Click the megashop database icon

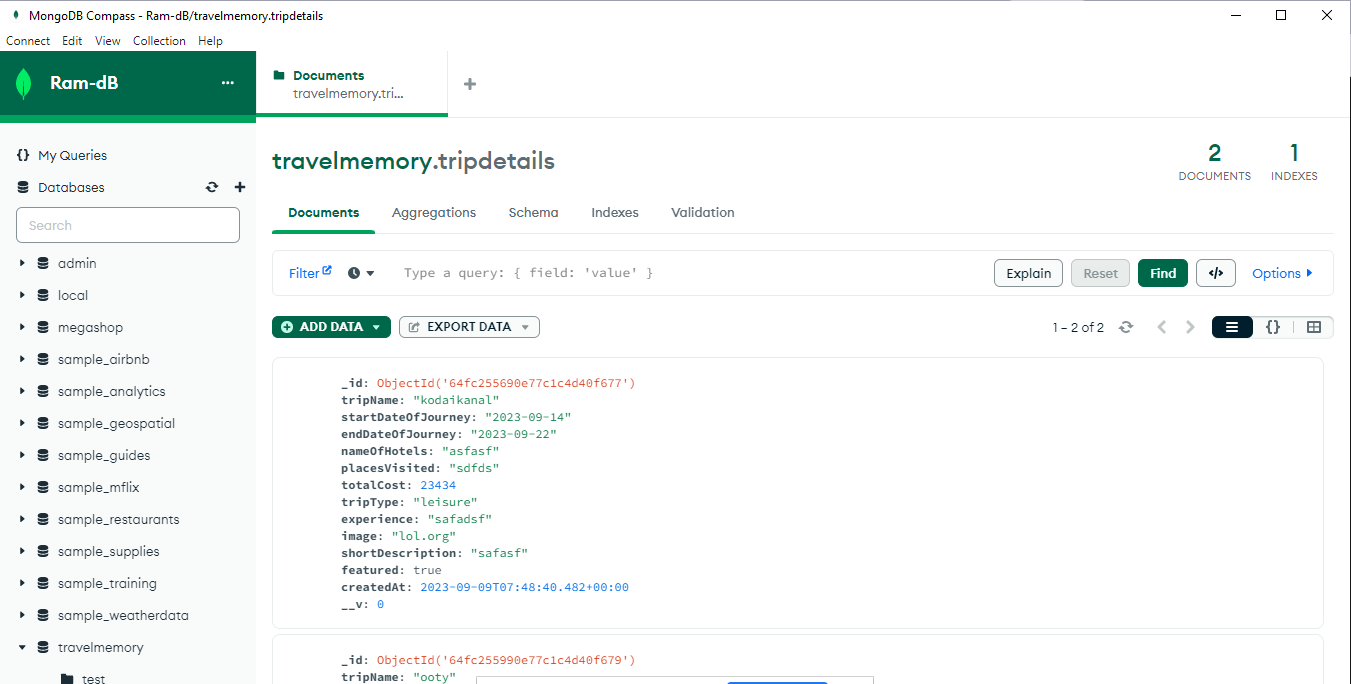(x=43, y=327)
